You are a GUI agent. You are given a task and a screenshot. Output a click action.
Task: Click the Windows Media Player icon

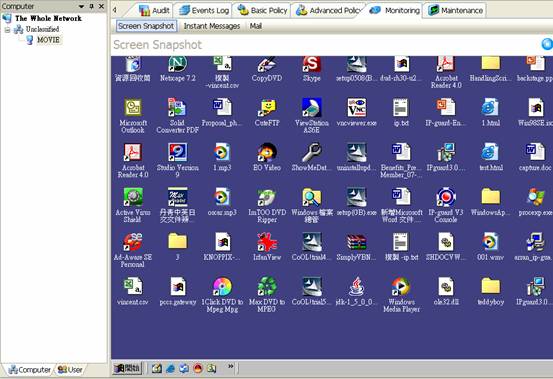click(x=401, y=295)
